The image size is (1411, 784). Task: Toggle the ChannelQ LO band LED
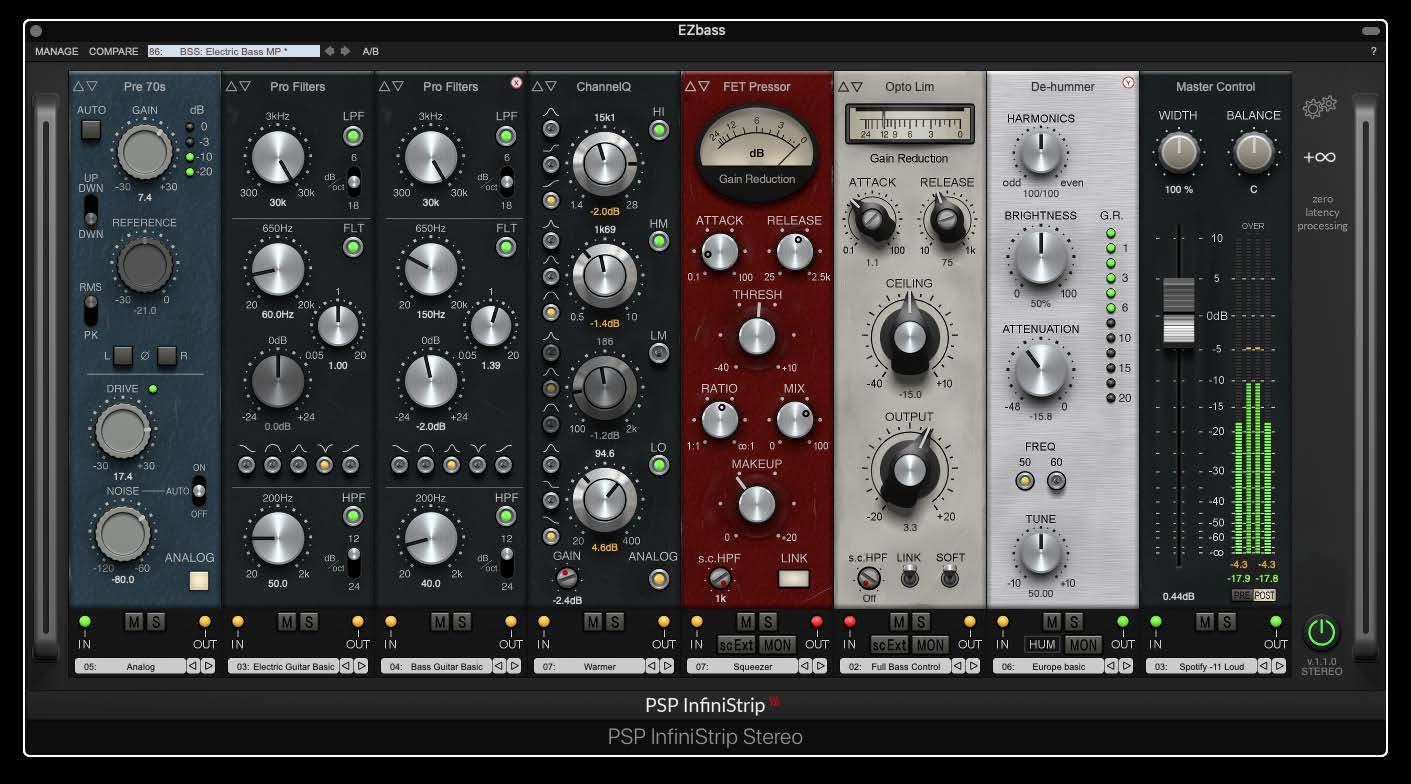click(659, 466)
